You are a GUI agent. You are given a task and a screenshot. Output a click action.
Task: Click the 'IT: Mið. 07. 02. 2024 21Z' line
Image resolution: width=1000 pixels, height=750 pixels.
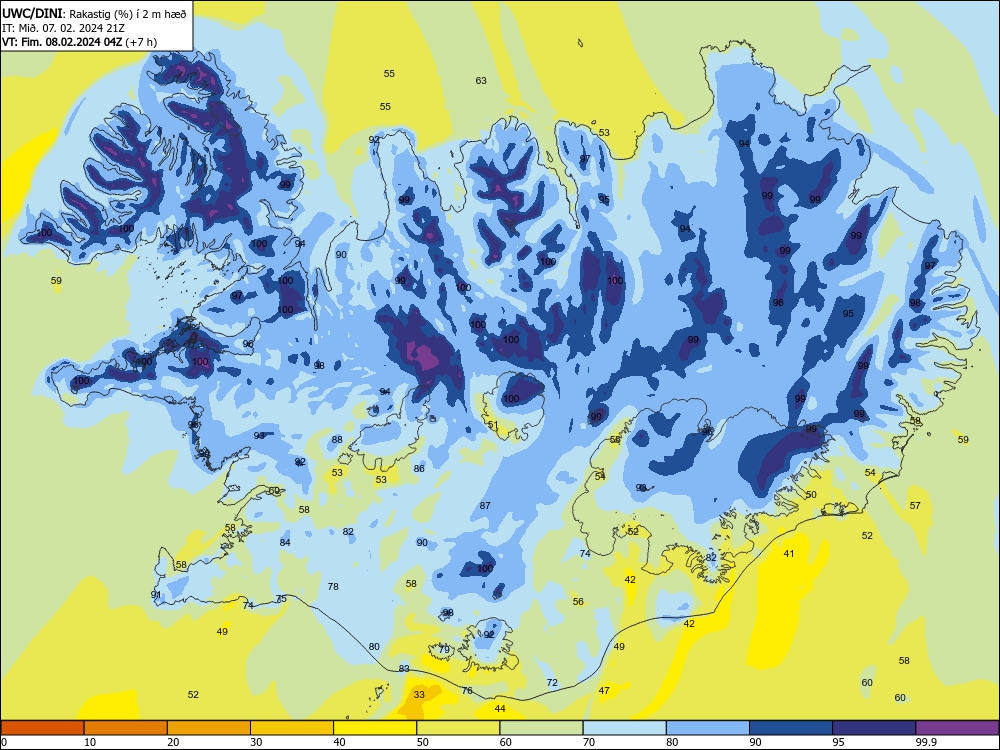pos(63,28)
